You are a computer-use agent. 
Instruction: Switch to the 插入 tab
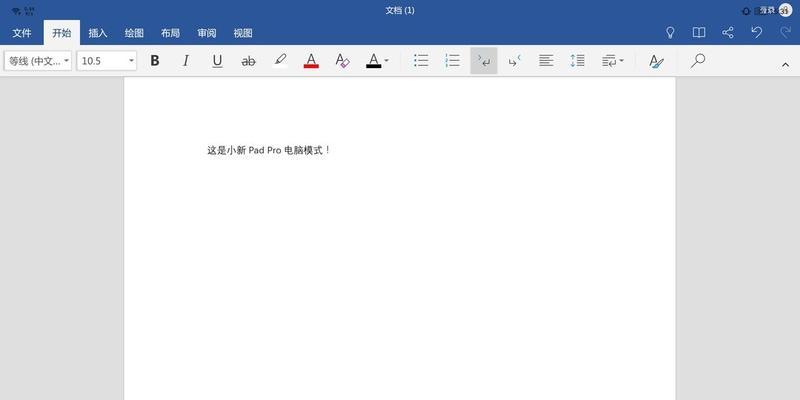click(x=98, y=33)
